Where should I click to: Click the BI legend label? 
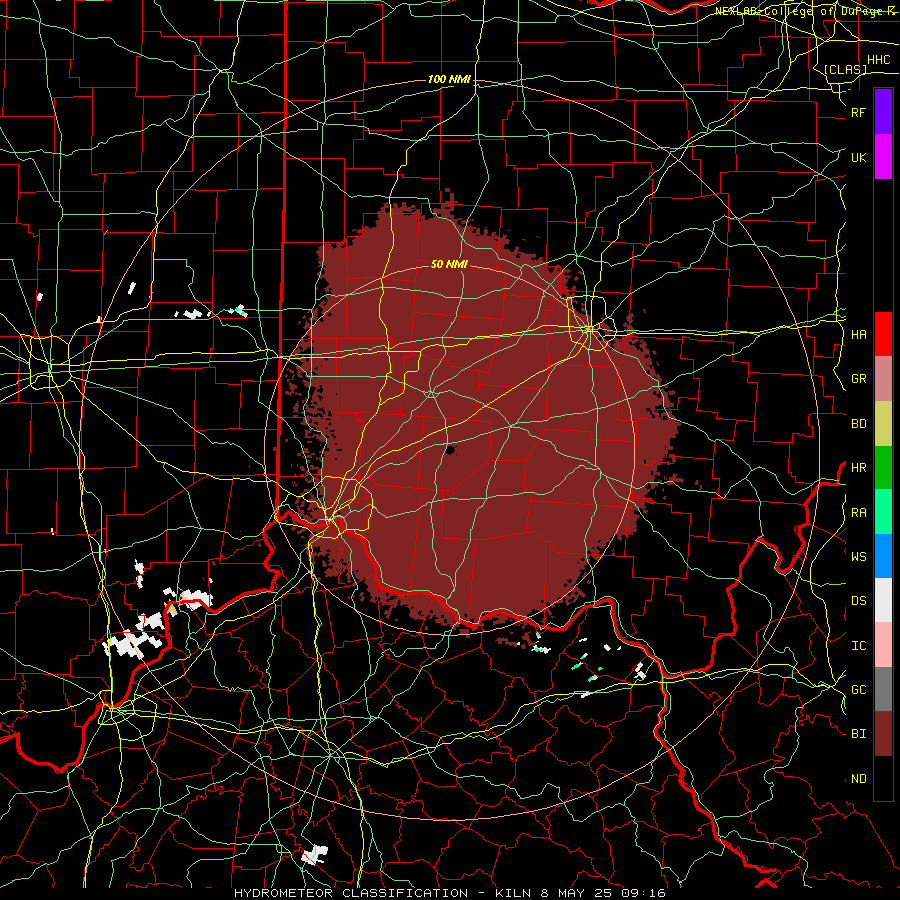click(858, 734)
